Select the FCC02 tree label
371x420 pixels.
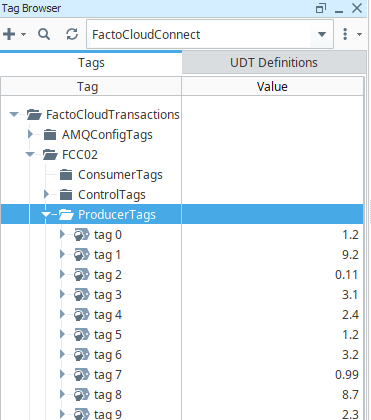coord(80,155)
